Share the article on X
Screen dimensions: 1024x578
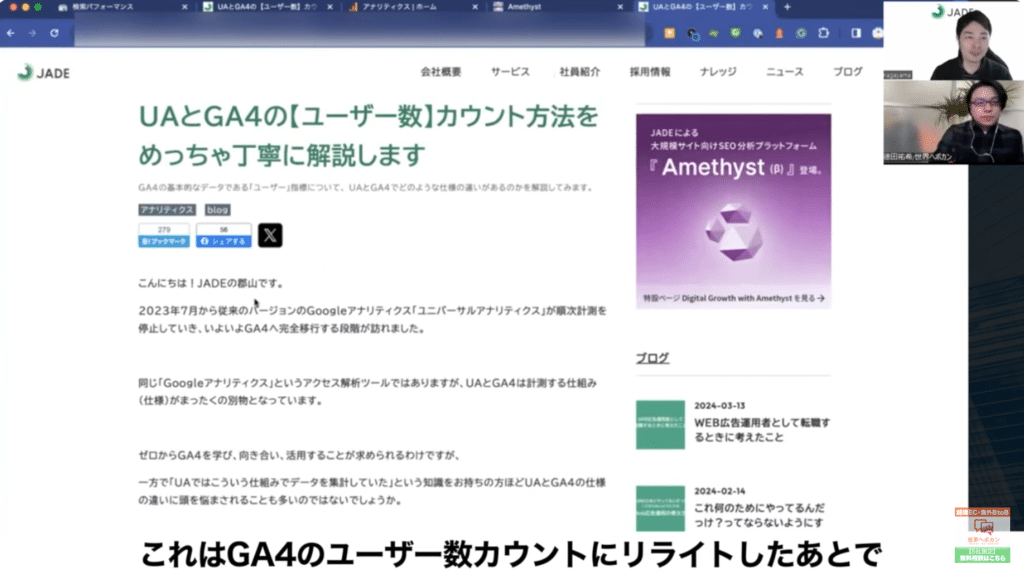point(270,235)
